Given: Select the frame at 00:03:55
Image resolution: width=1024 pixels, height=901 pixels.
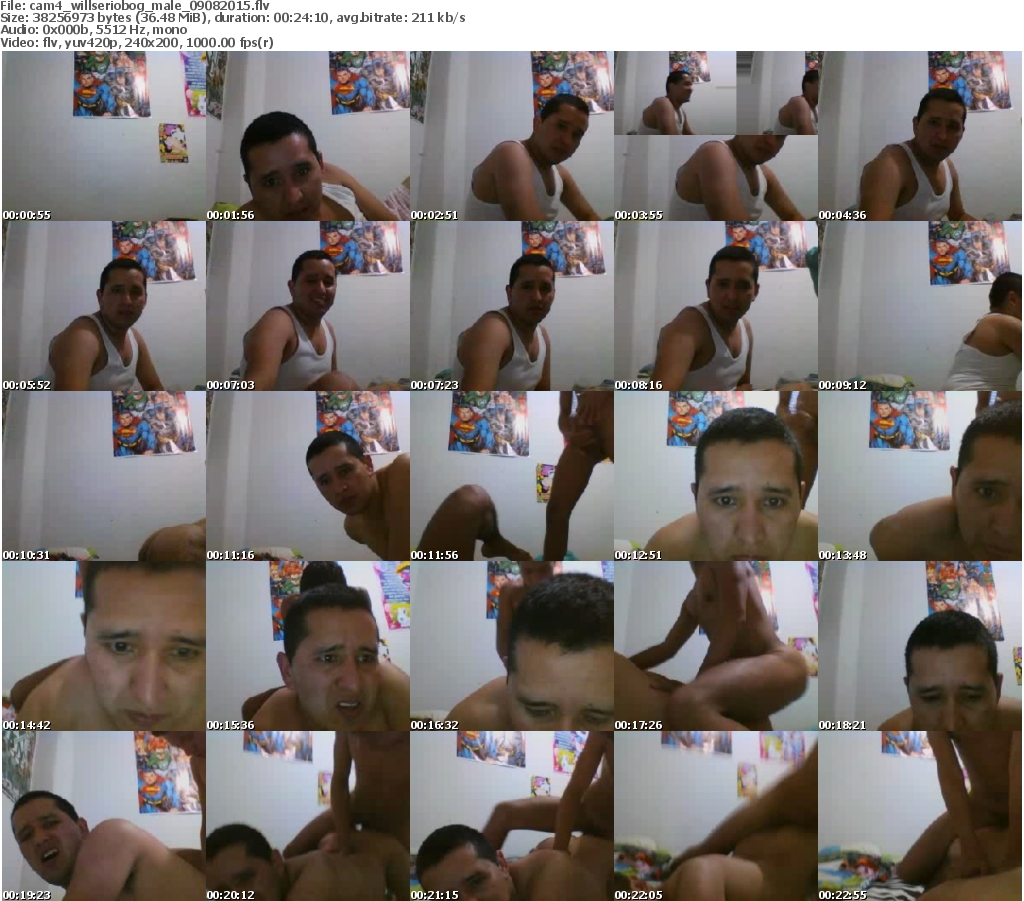Looking at the screenshot, I should point(716,136).
